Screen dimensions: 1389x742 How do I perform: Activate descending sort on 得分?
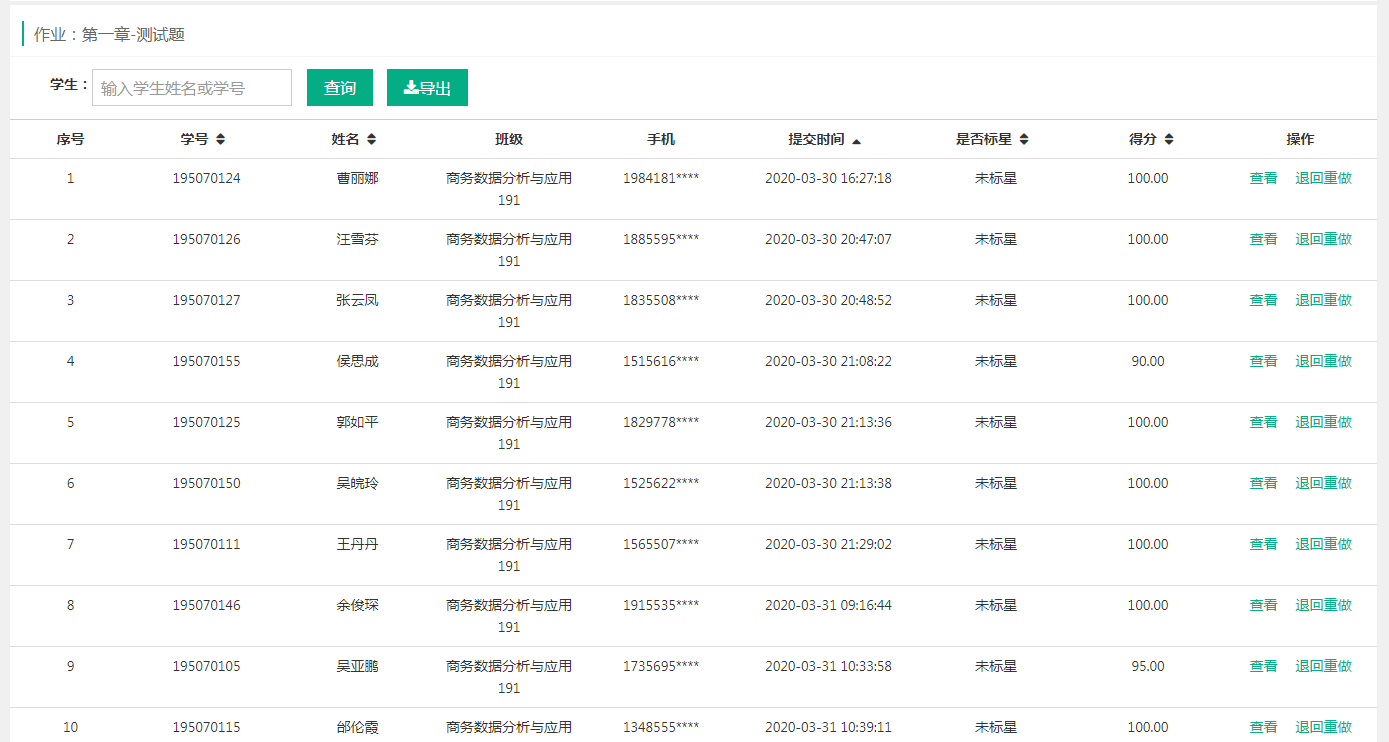(1168, 139)
